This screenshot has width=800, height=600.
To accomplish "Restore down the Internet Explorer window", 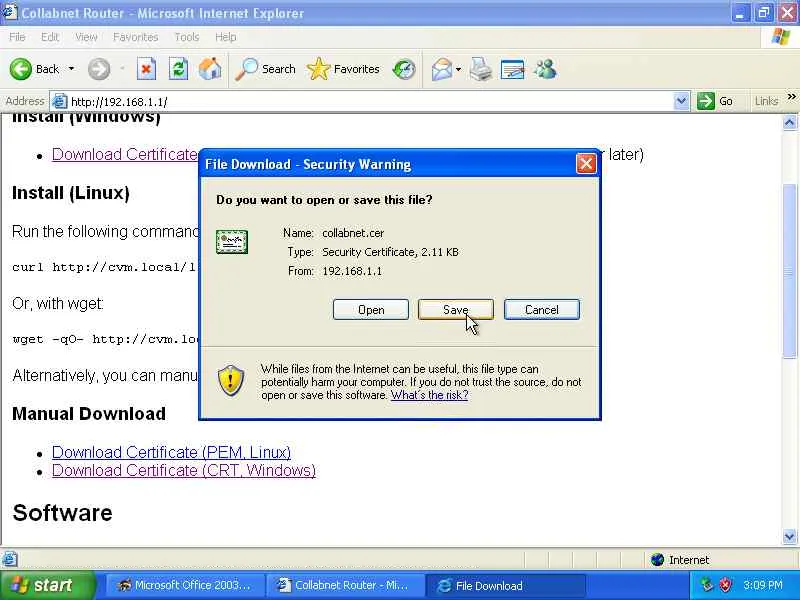I will (763, 13).
